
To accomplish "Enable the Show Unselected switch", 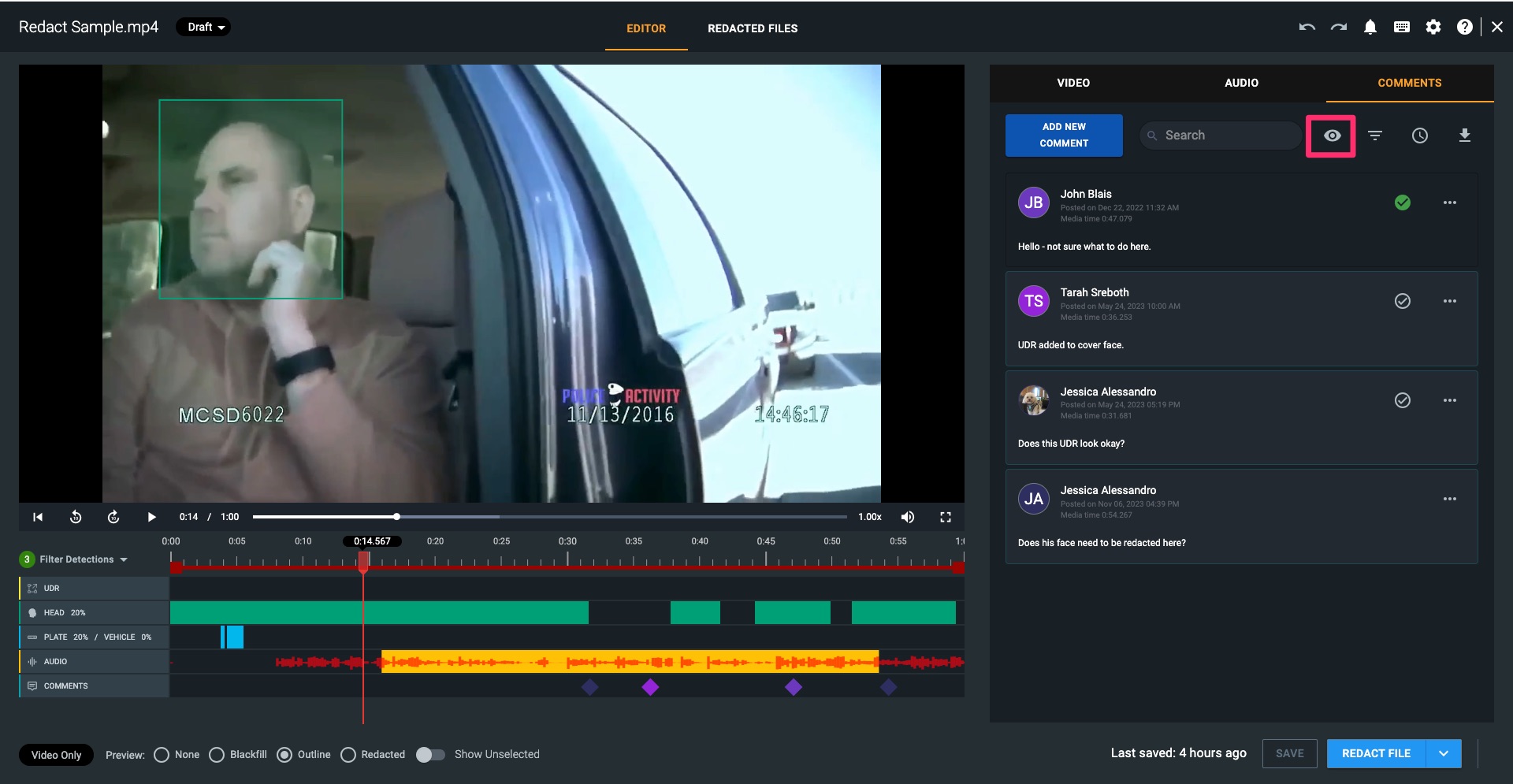I will (x=430, y=755).
